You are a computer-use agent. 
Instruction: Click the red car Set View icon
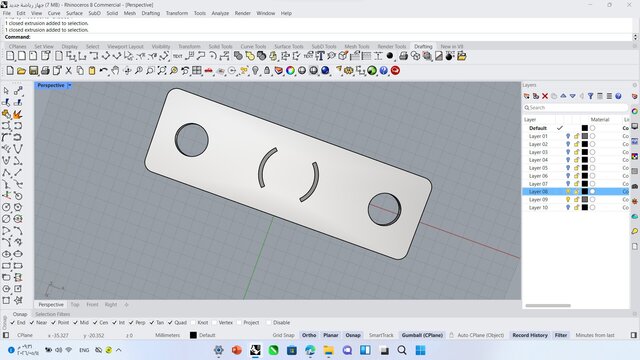[209, 71]
